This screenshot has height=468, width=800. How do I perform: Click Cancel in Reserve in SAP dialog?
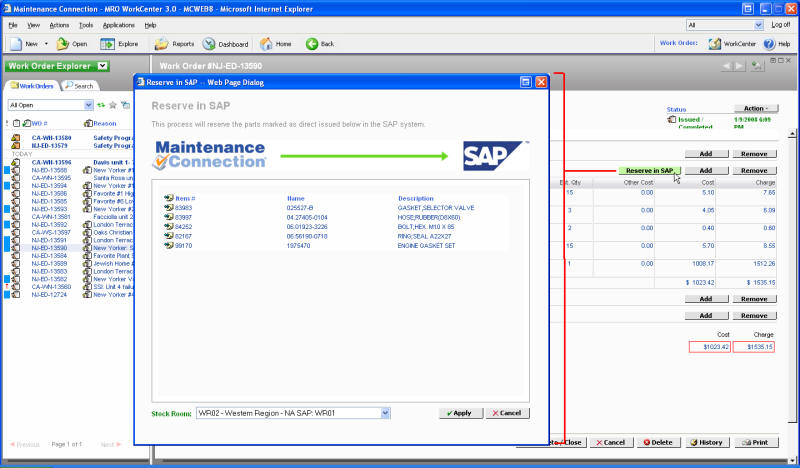508,413
